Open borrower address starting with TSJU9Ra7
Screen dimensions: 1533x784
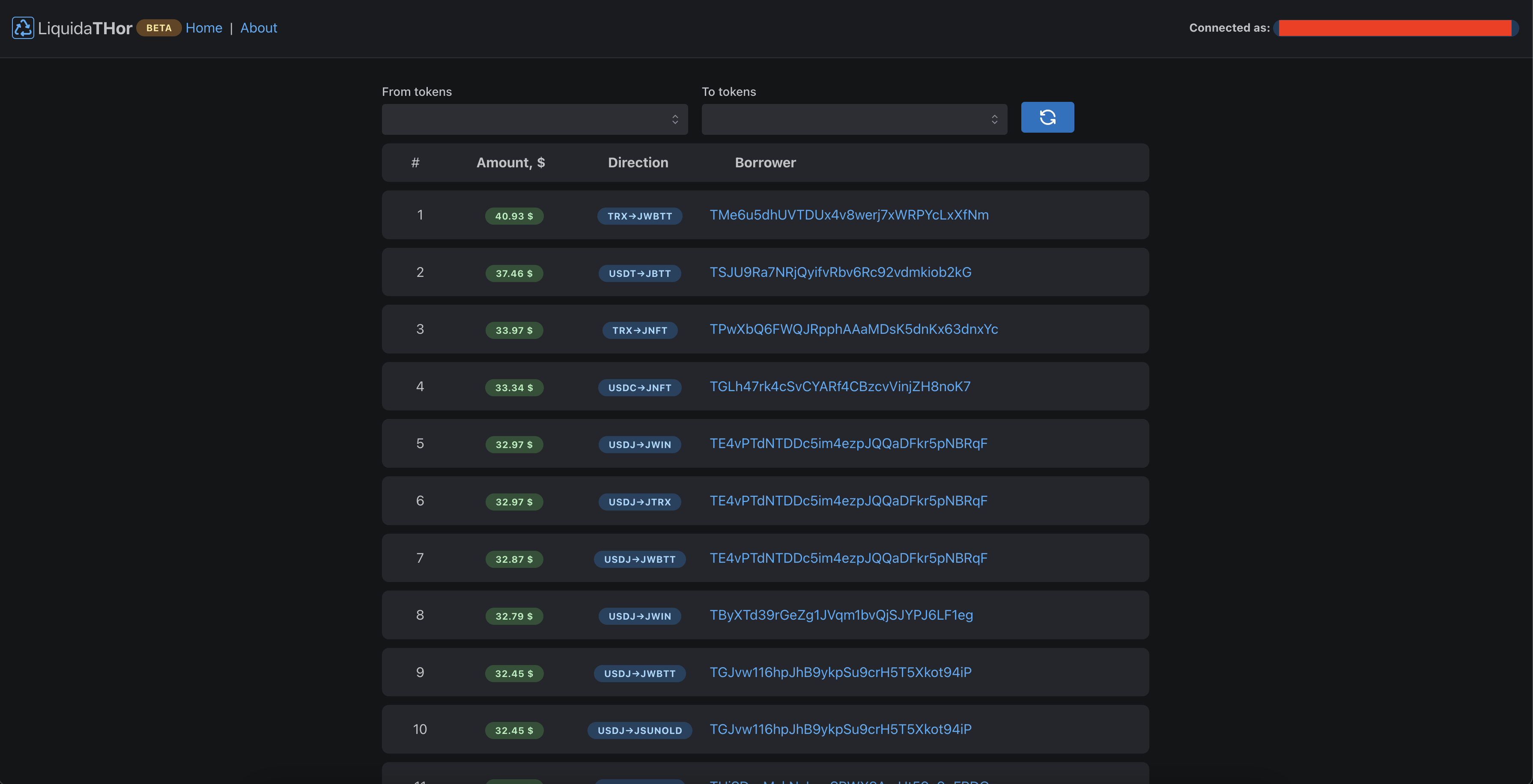[840, 272]
